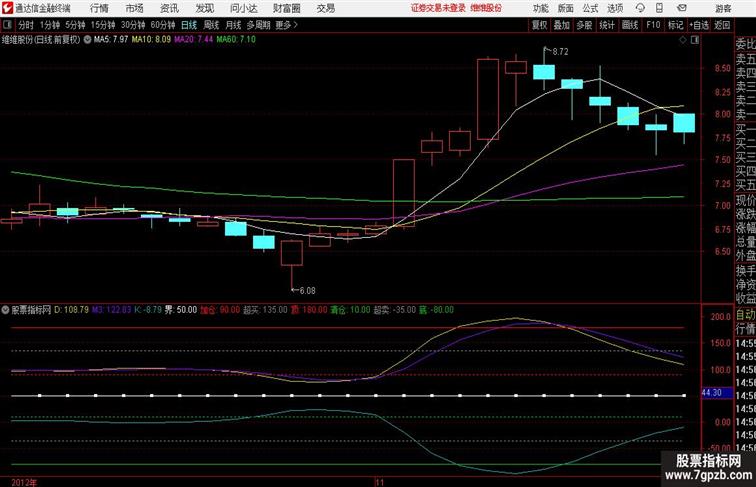Open the 发现 menu
Screen dimensions: 756x487
click(x=204, y=8)
